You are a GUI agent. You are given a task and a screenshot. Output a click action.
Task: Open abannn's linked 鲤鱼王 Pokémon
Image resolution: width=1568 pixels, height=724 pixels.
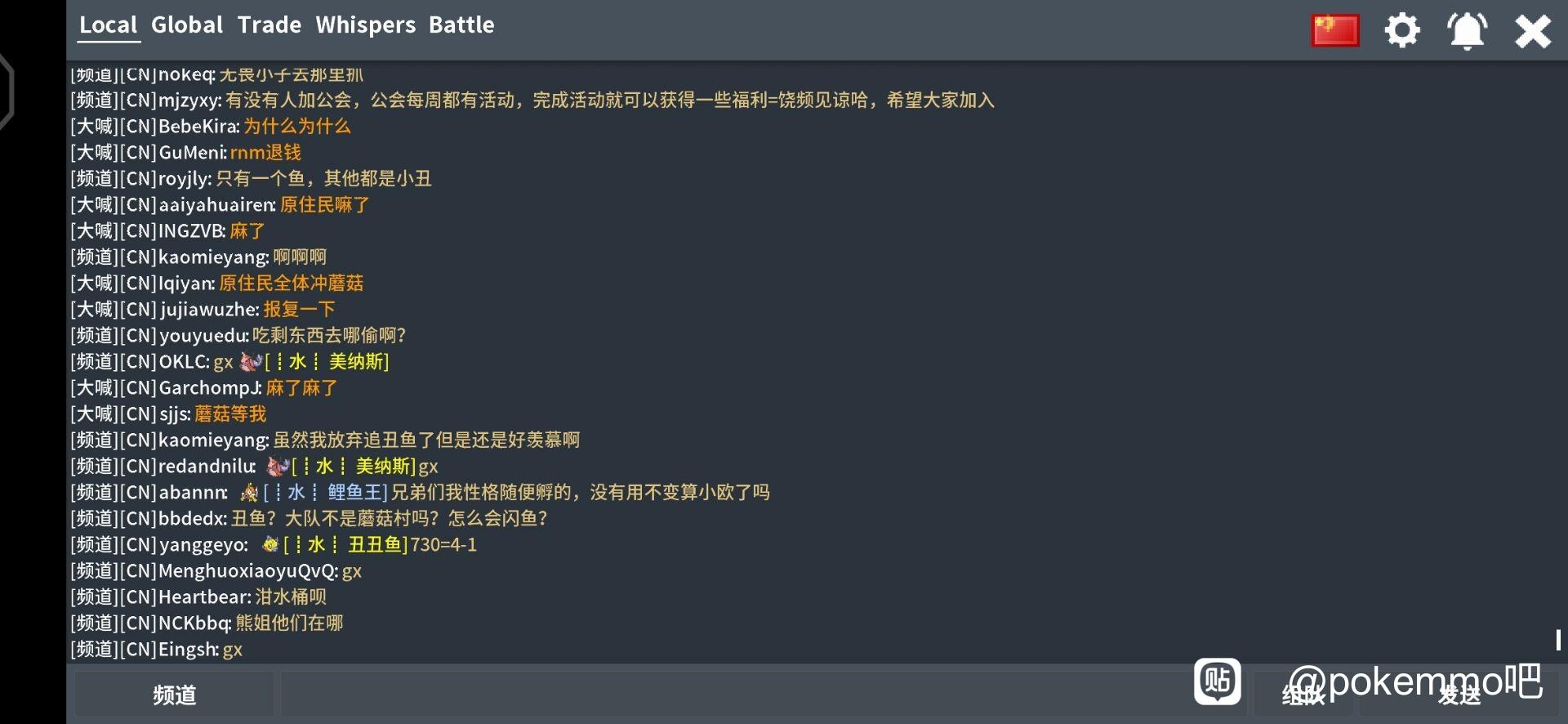[x=325, y=493]
